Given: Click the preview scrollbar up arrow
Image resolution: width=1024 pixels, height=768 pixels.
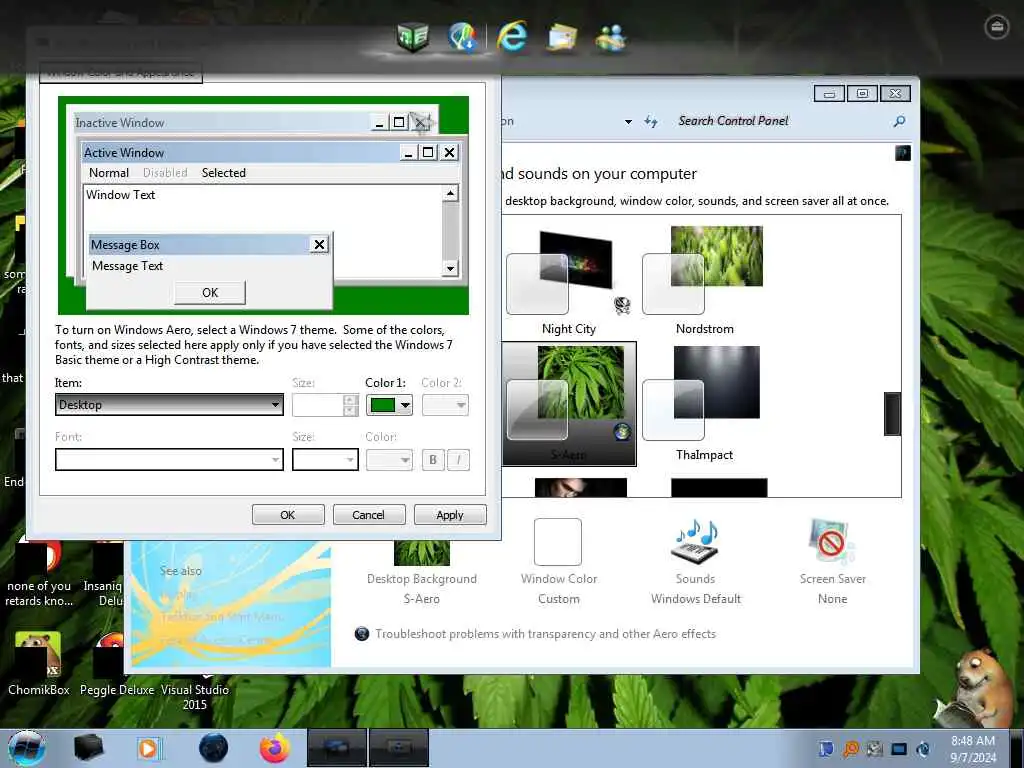Looking at the screenshot, I should click(x=450, y=193).
